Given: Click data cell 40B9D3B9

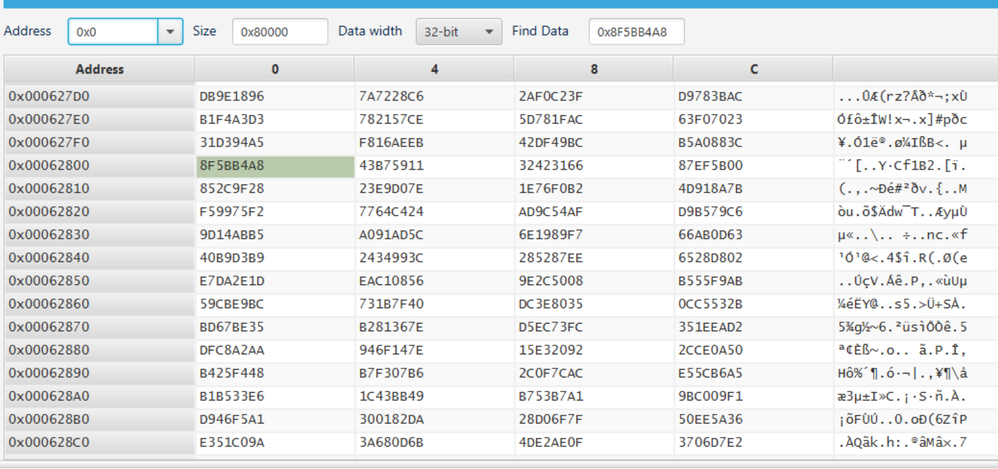Looking at the screenshot, I should coord(275,258).
